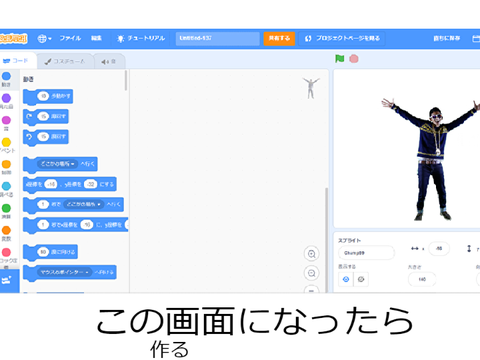Open どこかの場所 dropdown in へ行く block
Image resolution: width=480 pixels, height=360 pixels.
coord(57,164)
